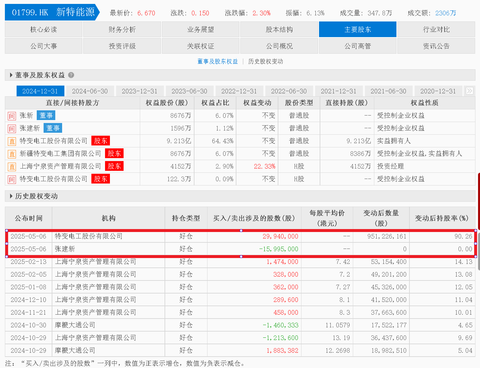Viewport: 480px width, 368px height.
Task: Click the 22.33% change value
Action: (x=264, y=166)
